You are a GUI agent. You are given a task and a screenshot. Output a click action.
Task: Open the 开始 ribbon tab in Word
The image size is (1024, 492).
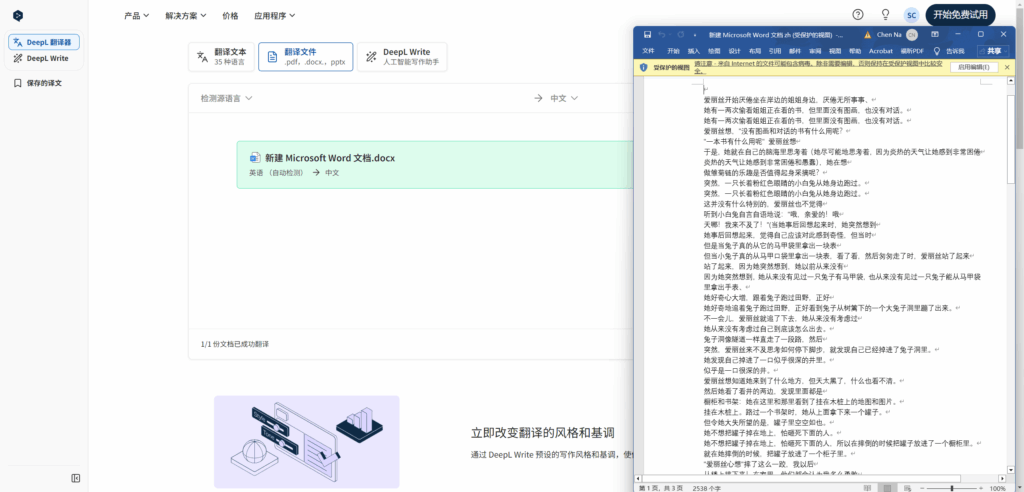(x=673, y=51)
